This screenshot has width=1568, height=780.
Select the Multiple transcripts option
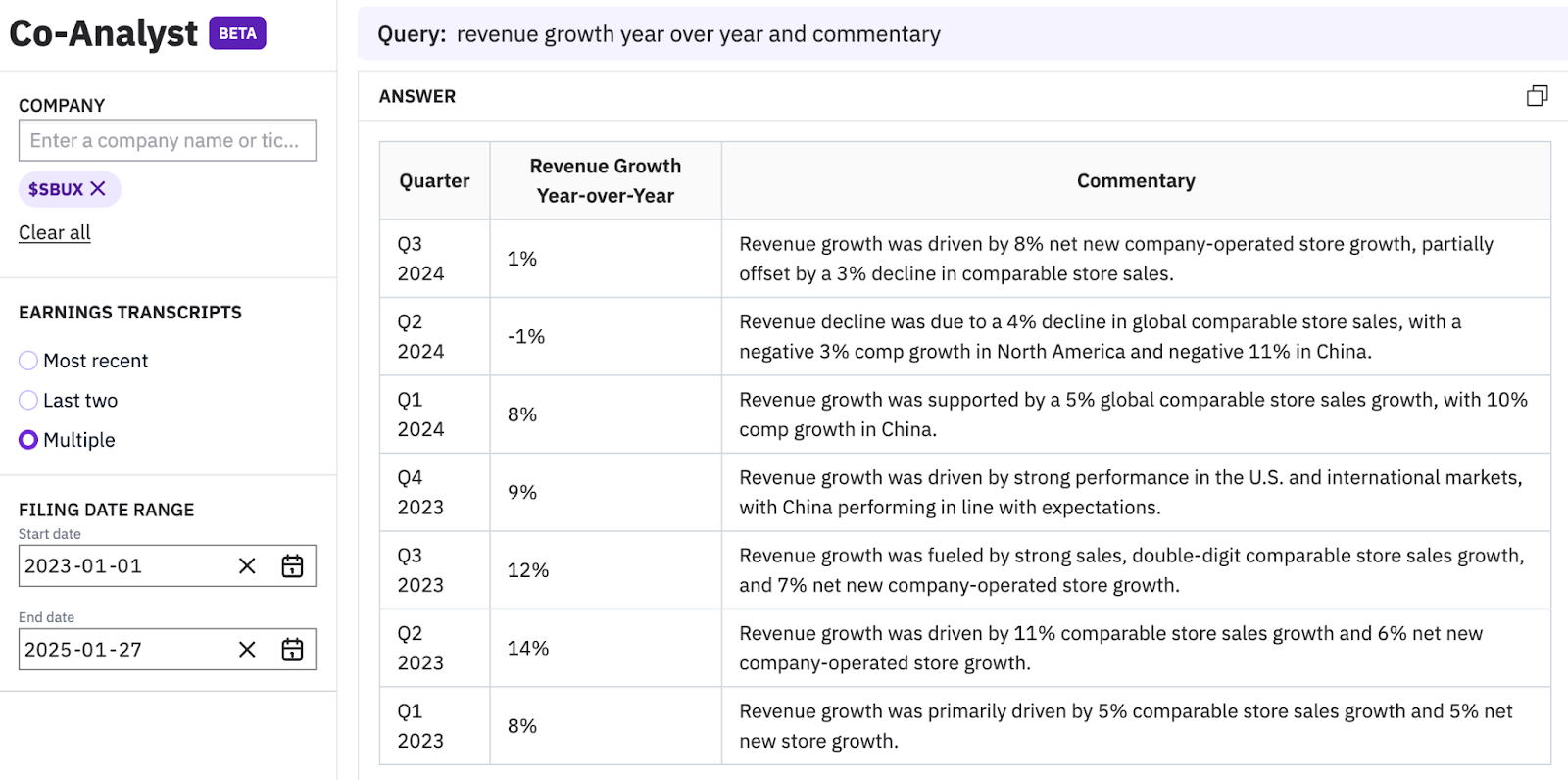pos(28,440)
